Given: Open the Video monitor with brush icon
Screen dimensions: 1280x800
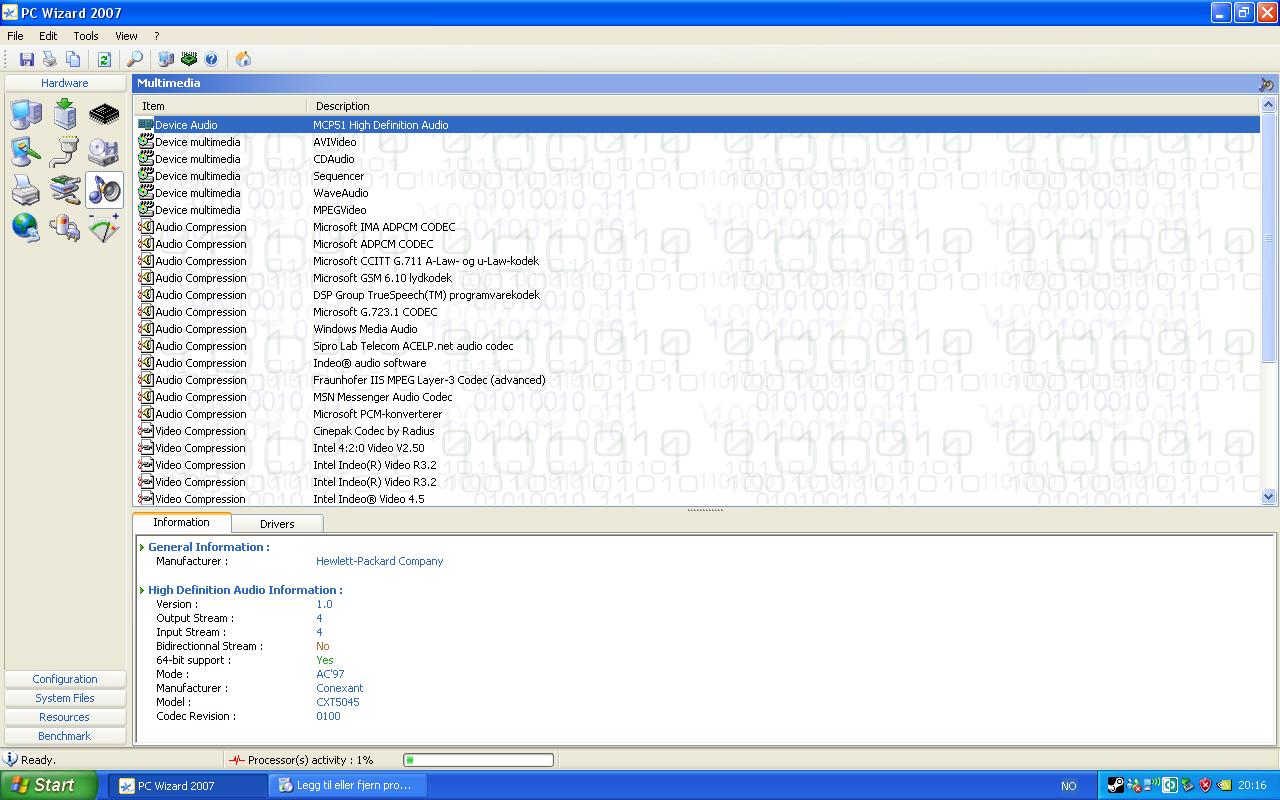Looking at the screenshot, I should [26, 151].
